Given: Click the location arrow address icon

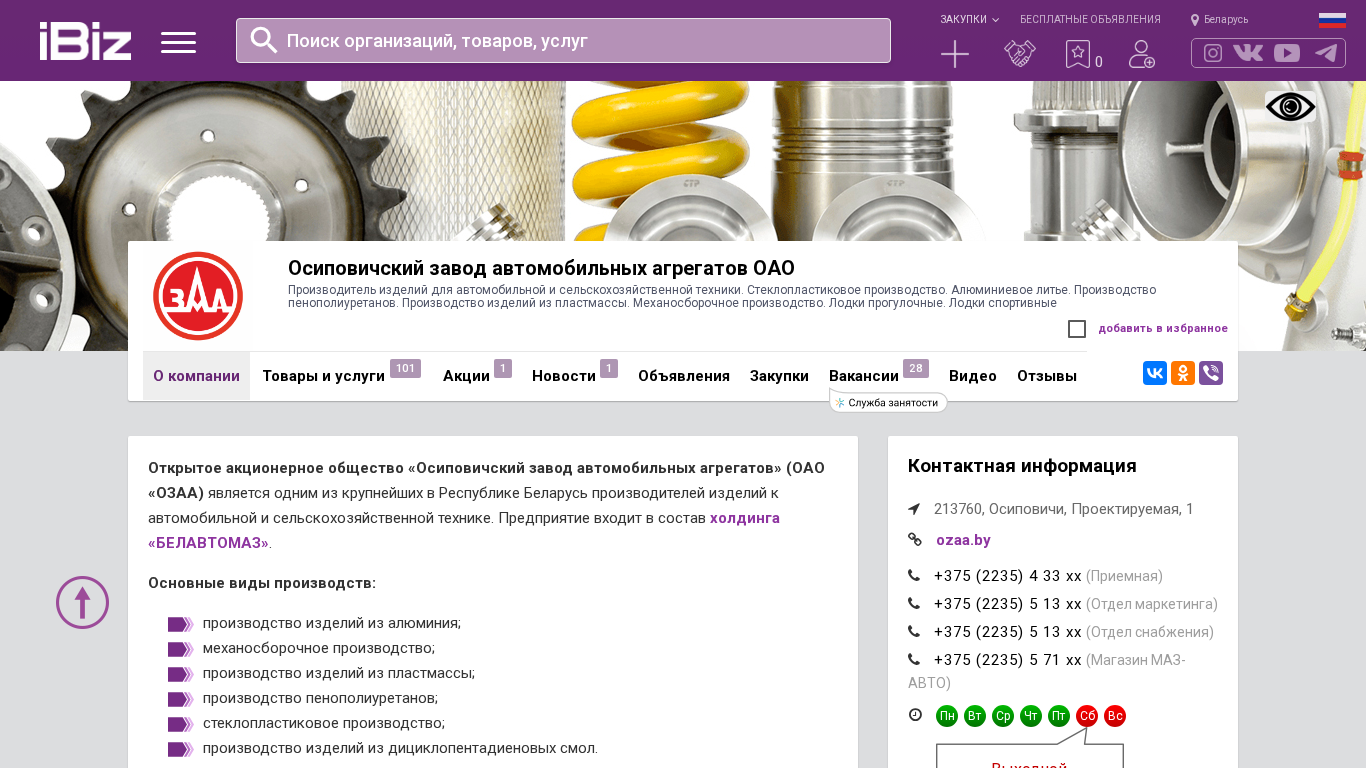Looking at the screenshot, I should 914,509.
